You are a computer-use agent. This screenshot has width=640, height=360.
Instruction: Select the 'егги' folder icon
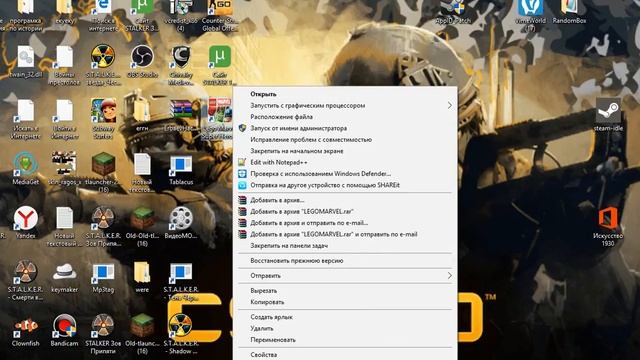tap(142, 110)
